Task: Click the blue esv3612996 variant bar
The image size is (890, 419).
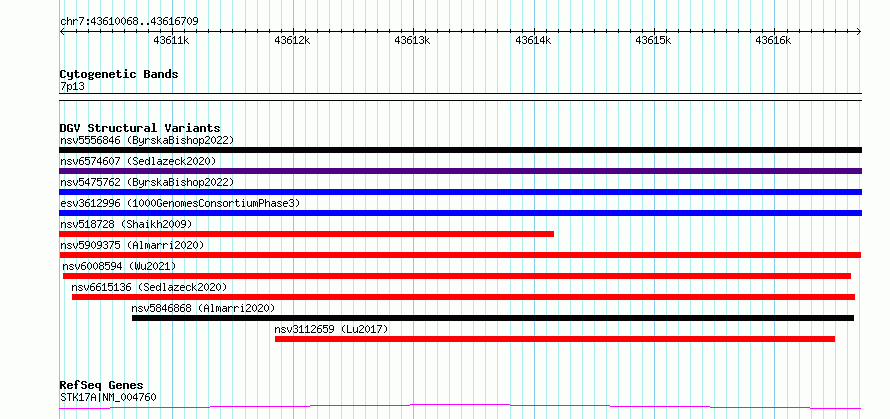Action: coord(460,213)
